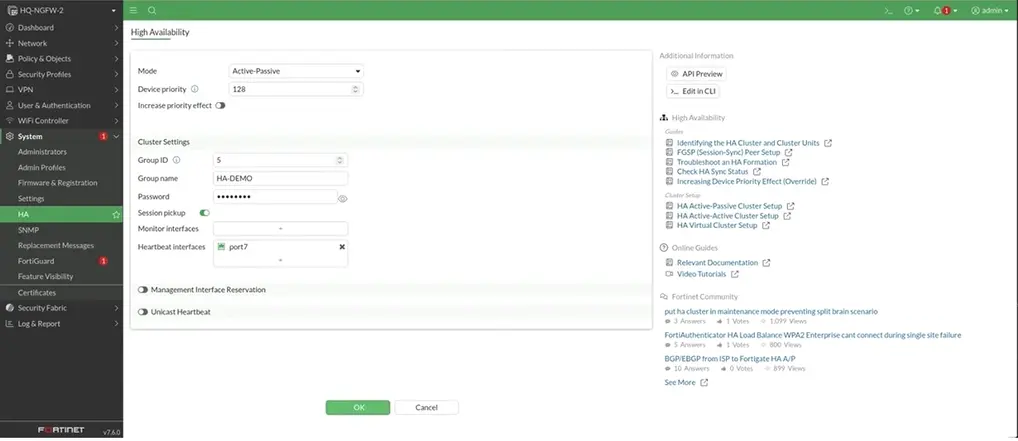Click the Device priority stepper arrows
The image size is (1018, 441).
(355, 90)
